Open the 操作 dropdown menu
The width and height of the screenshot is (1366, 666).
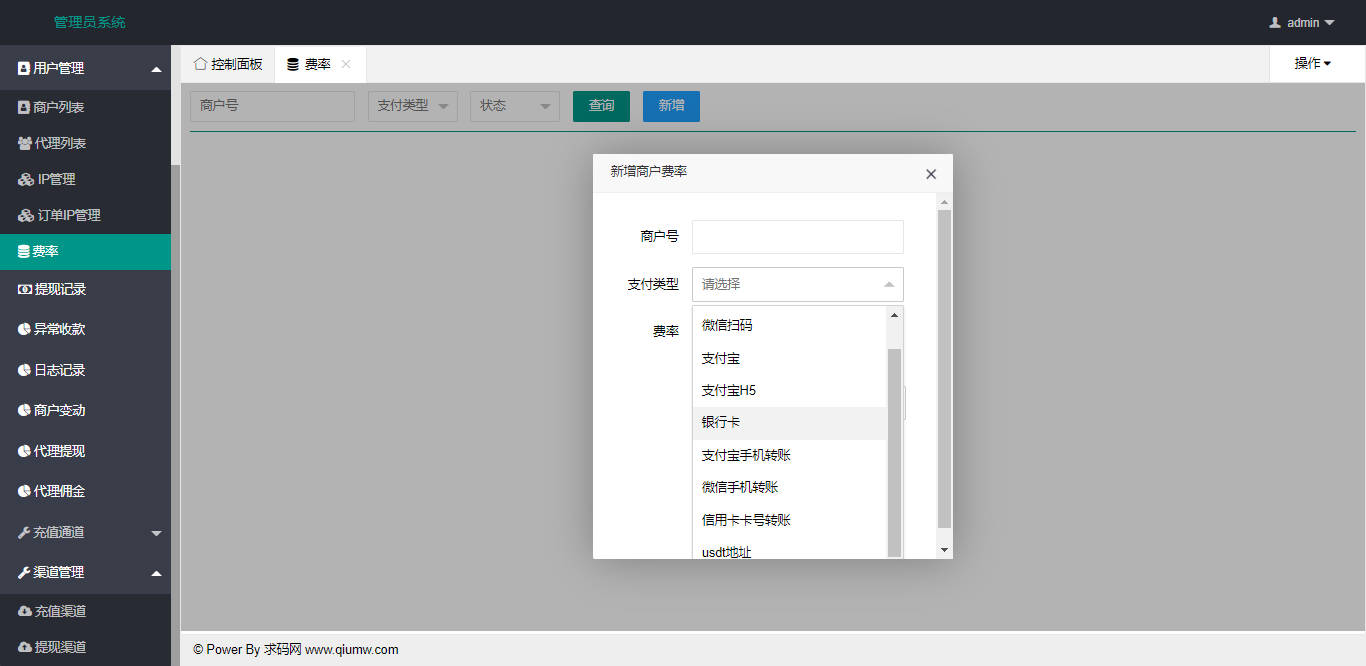[x=1312, y=64]
